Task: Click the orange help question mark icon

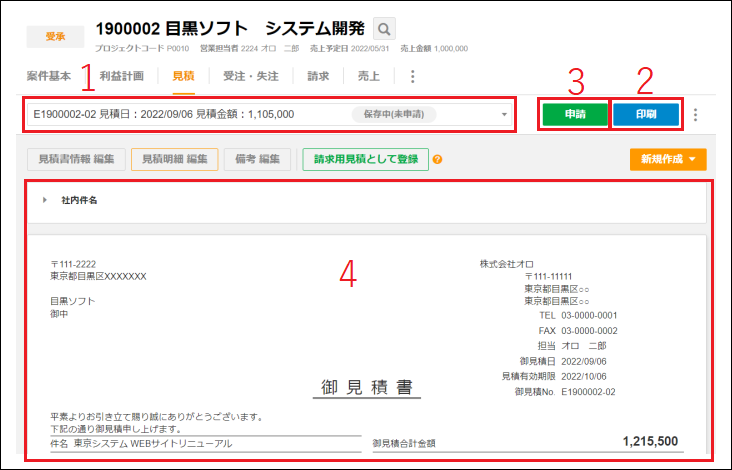Action: (x=437, y=160)
